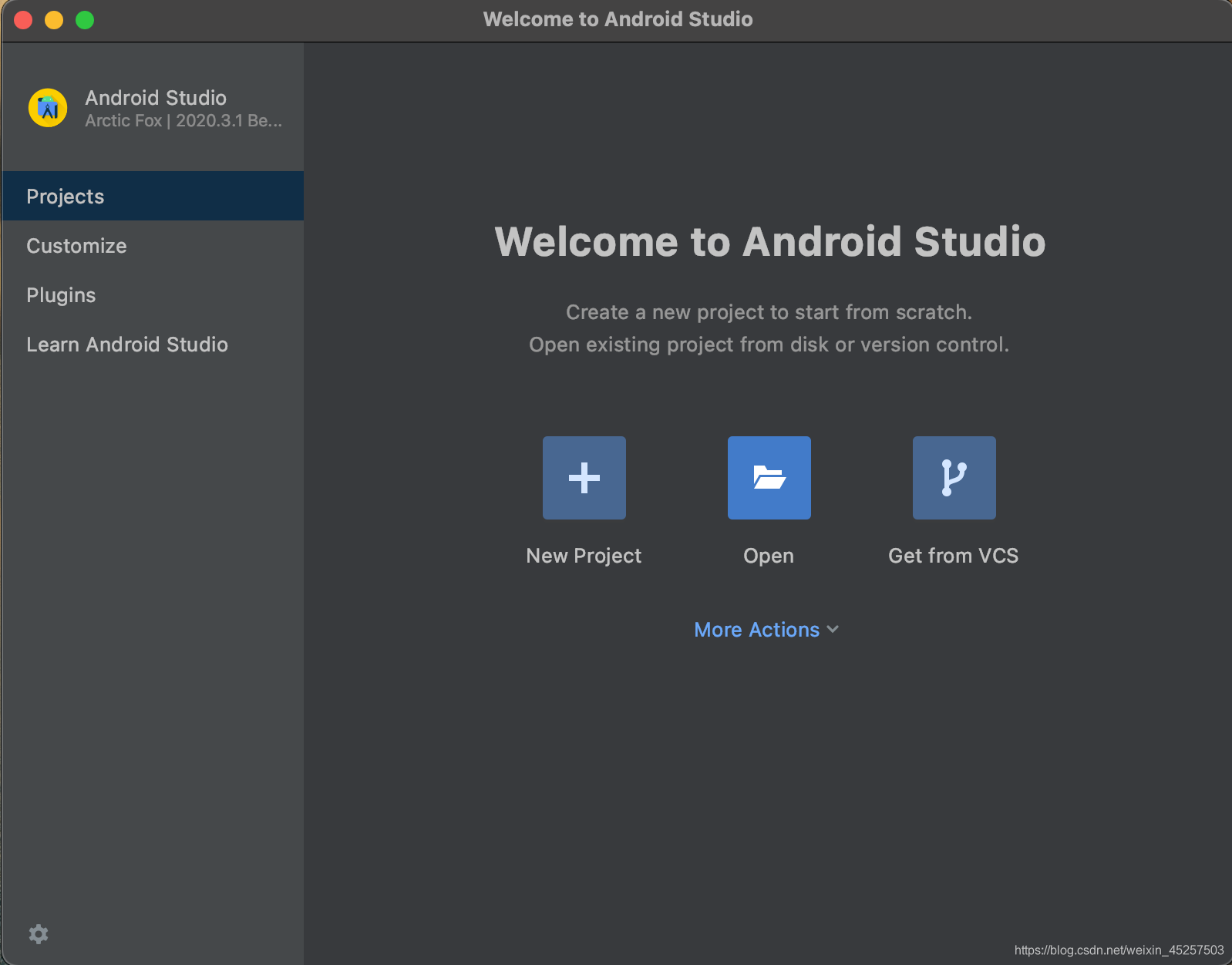Click the Get from VCS branch icon

[954, 478]
